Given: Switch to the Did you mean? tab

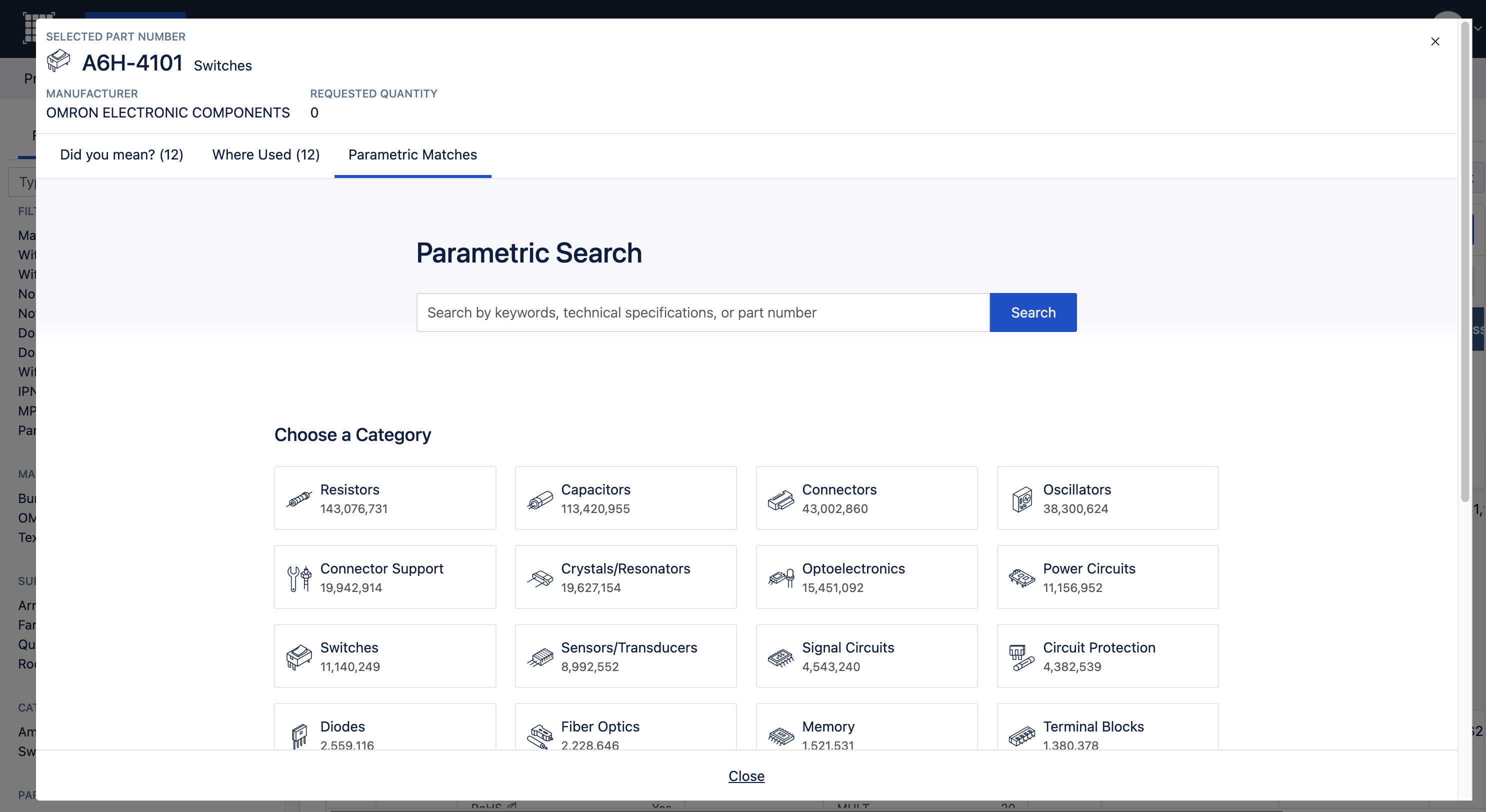Looking at the screenshot, I should [x=121, y=154].
